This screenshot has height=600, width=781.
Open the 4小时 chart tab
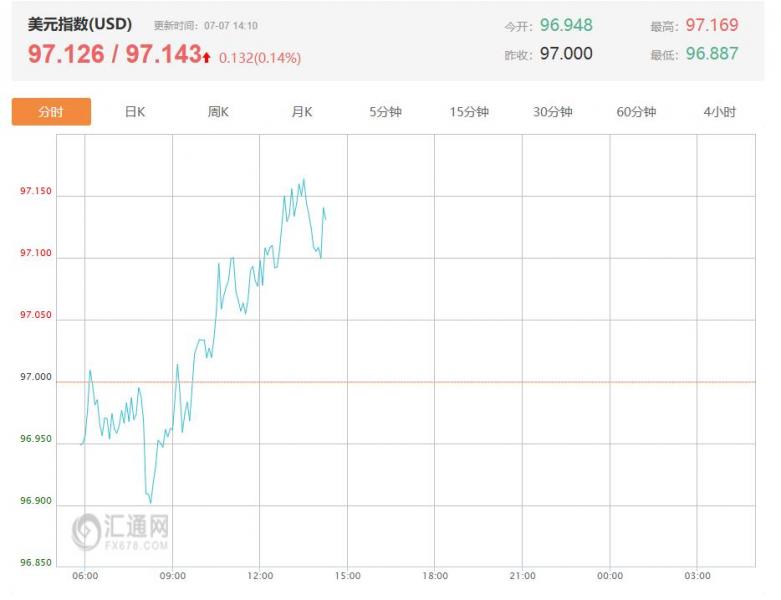click(719, 112)
